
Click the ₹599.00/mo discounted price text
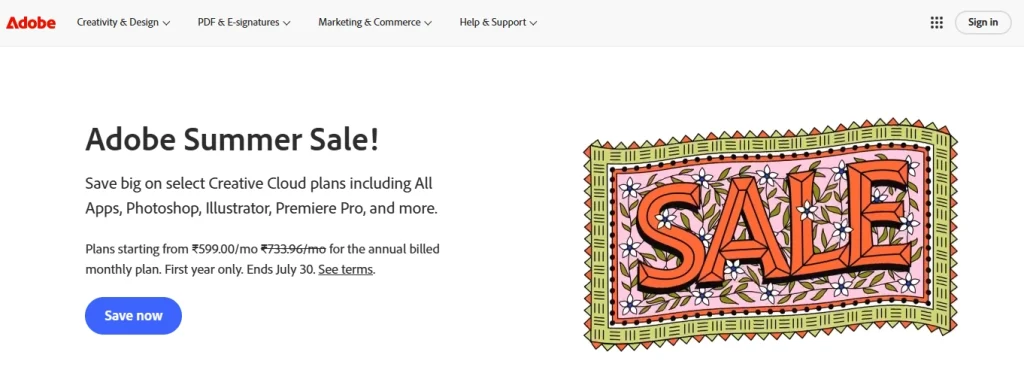(225, 248)
